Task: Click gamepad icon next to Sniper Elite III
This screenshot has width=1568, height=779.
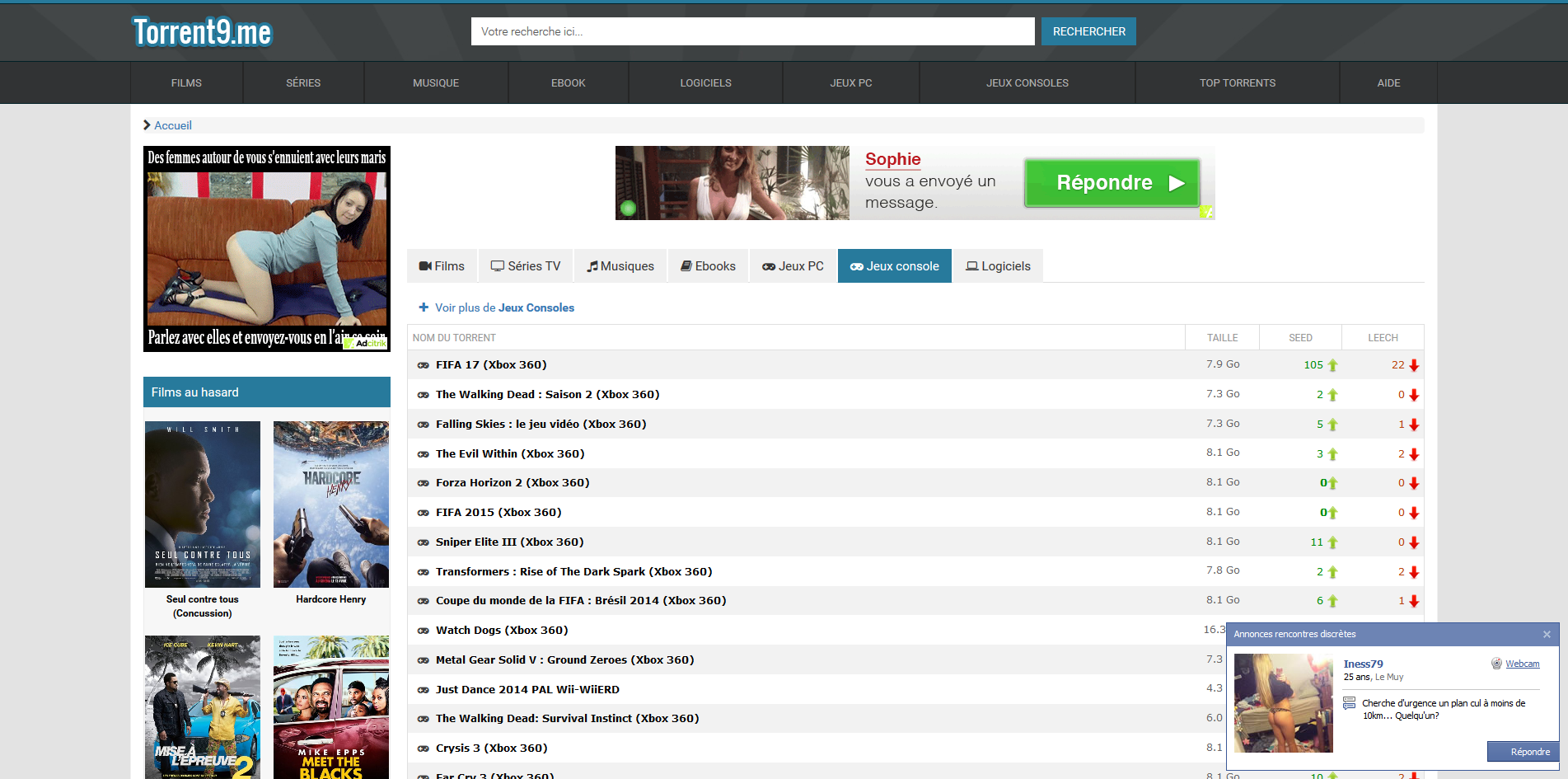Action: (423, 542)
